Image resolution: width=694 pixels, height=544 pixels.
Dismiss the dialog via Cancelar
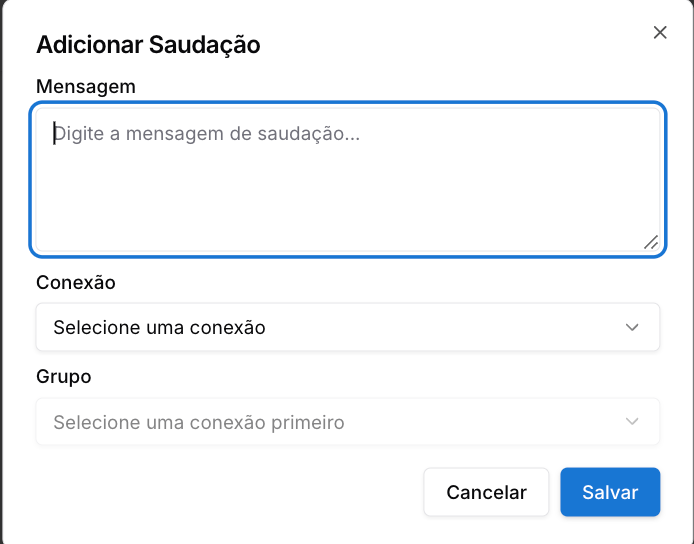point(486,492)
